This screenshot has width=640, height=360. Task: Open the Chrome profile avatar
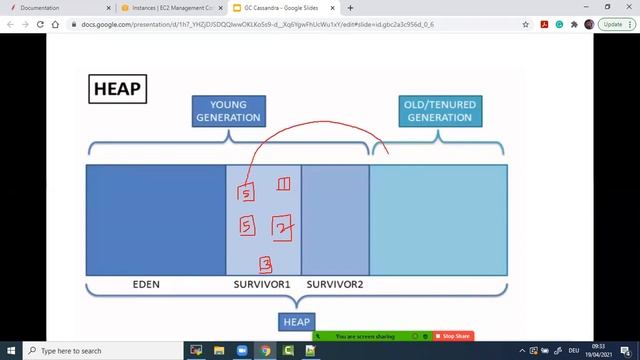(x=589, y=24)
